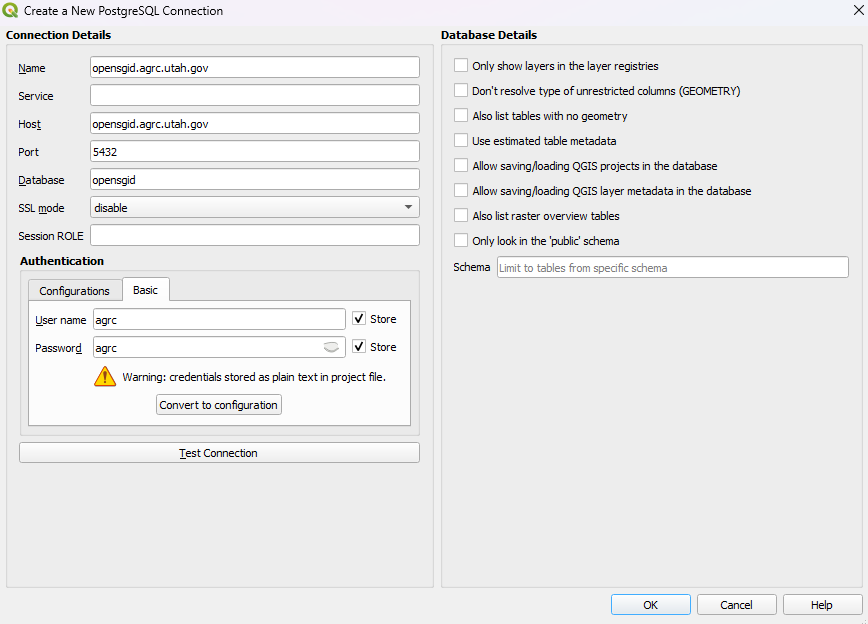Screen dimensions: 868x624
Task: Click the yellow warning triangle icon
Action: (105, 377)
